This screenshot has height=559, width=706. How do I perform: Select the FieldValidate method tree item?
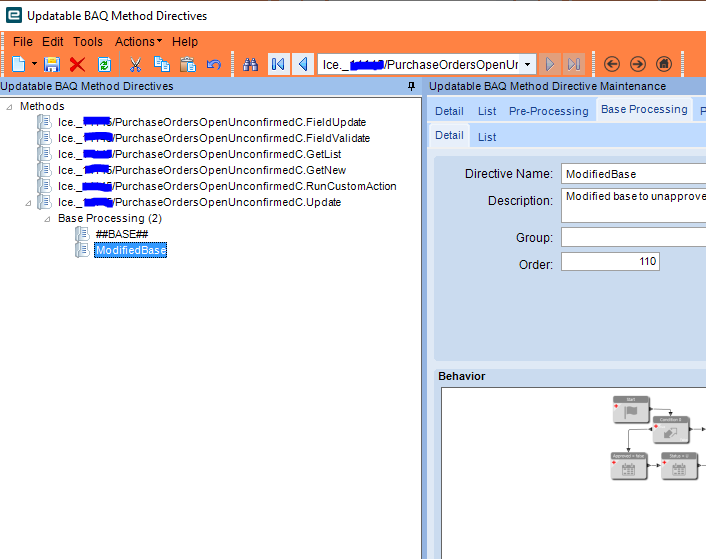tap(214, 138)
